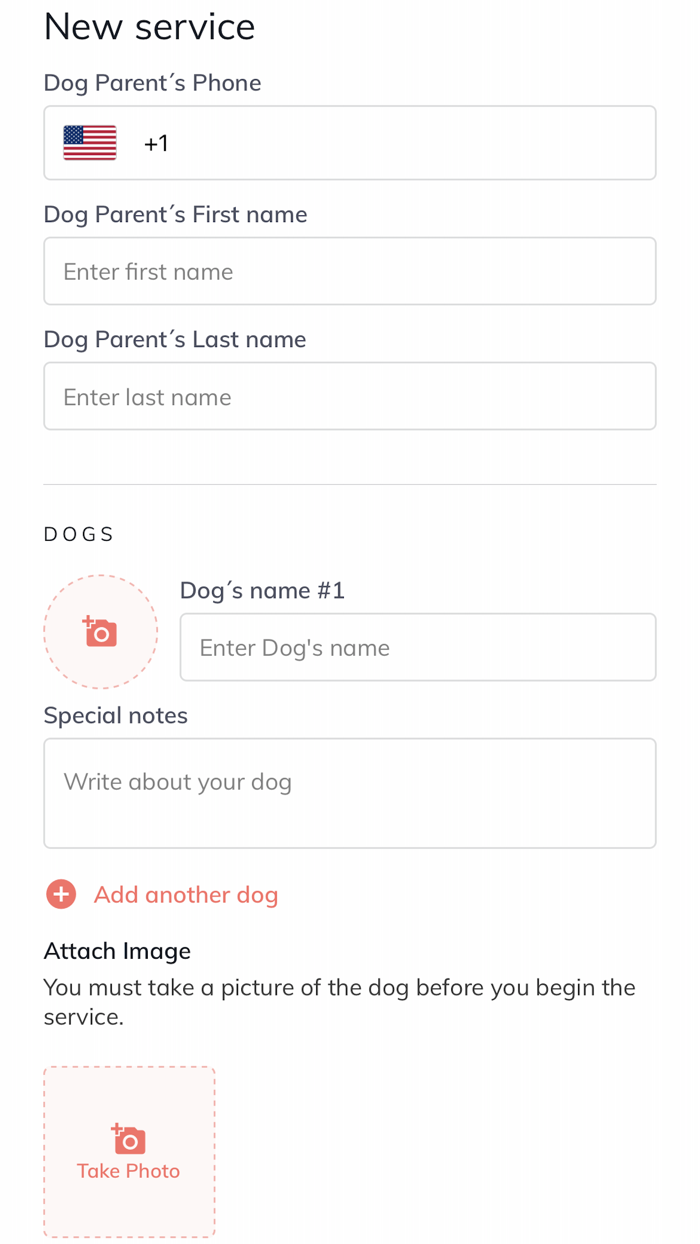Click the plus icon next to Add another dog

(x=60, y=893)
